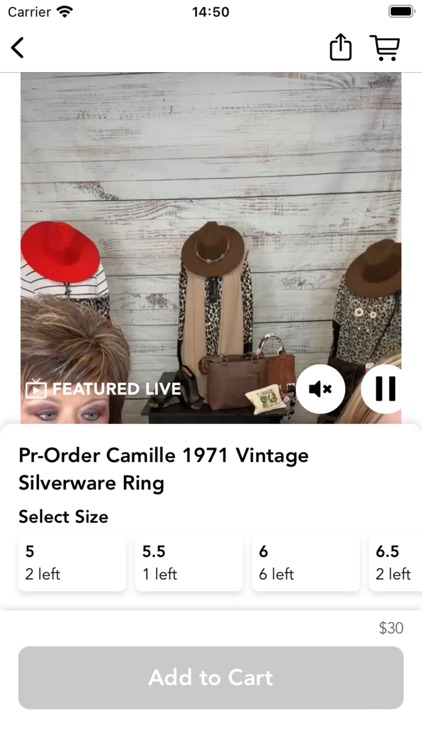Screen dimensions: 422x750
Task: Tap the Featured Live label
Action: pos(117,389)
